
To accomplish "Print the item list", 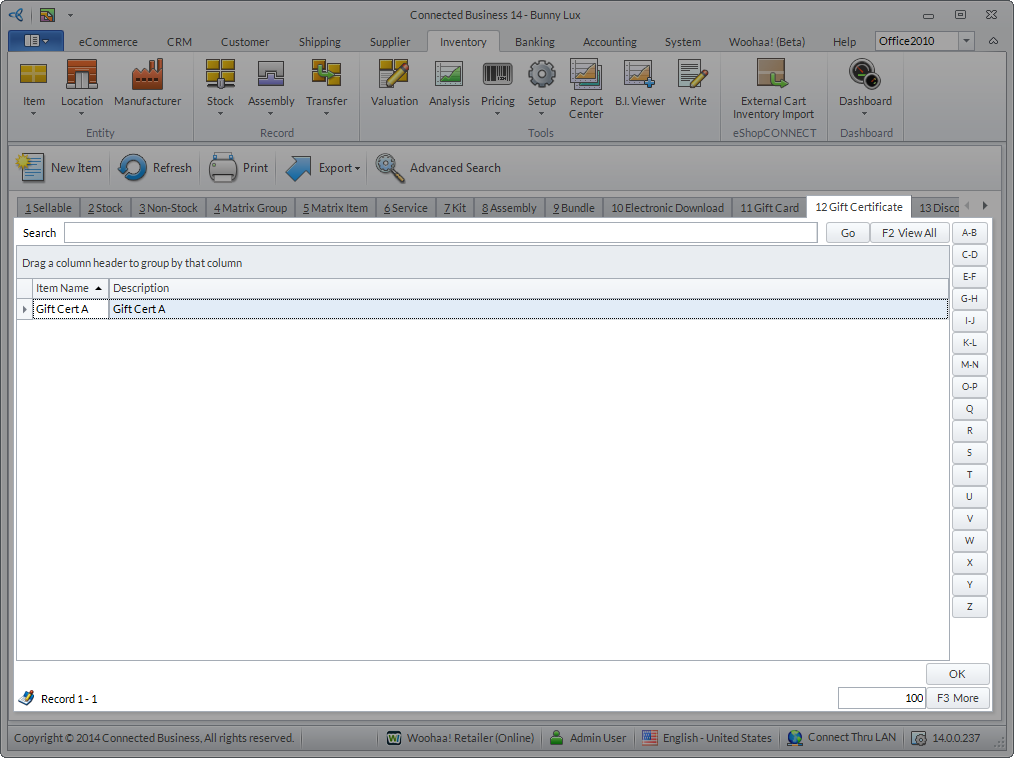I will (238, 168).
